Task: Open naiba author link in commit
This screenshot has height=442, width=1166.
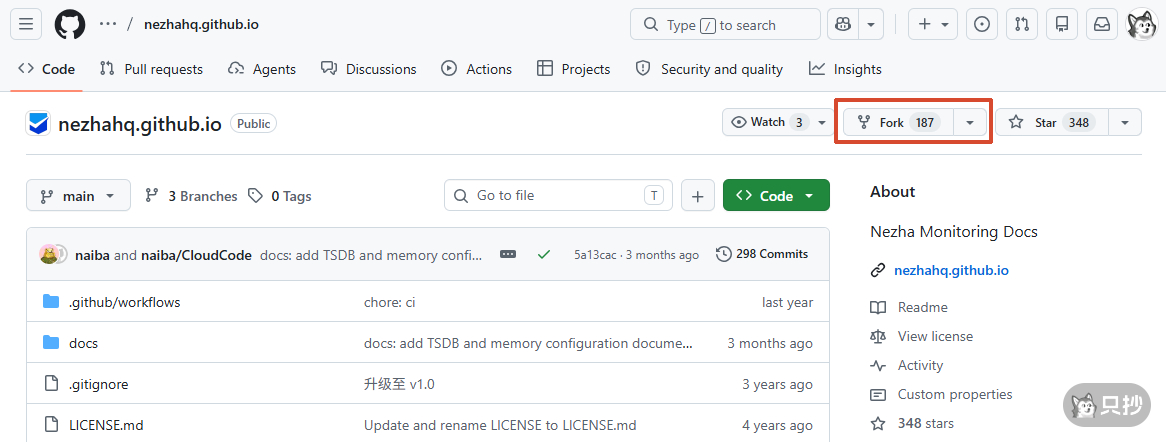Action: click(x=93, y=255)
